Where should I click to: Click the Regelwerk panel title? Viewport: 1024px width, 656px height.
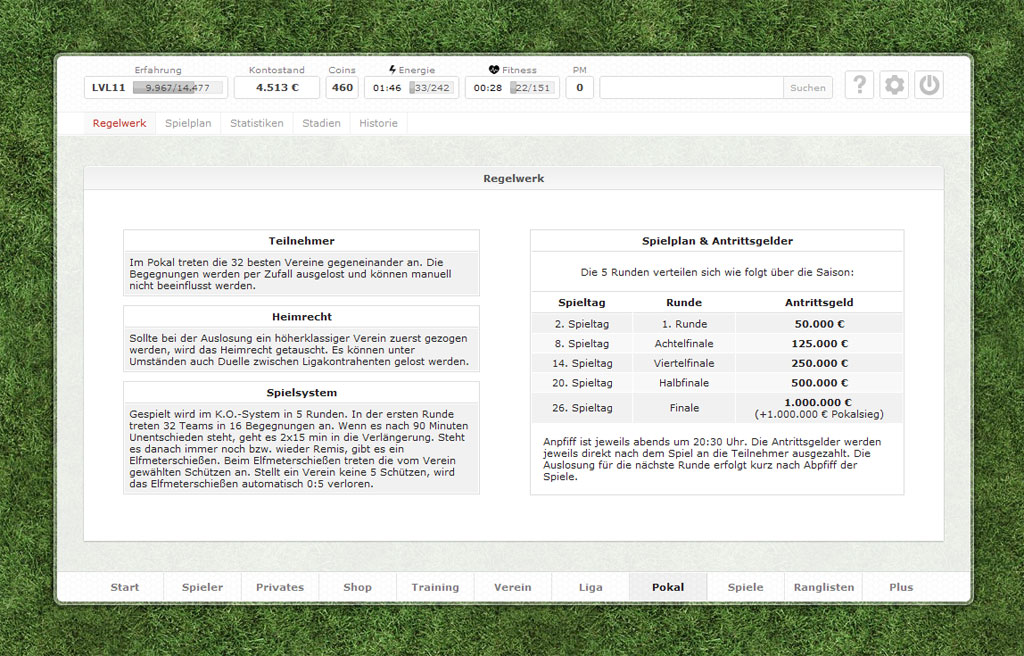click(x=513, y=178)
